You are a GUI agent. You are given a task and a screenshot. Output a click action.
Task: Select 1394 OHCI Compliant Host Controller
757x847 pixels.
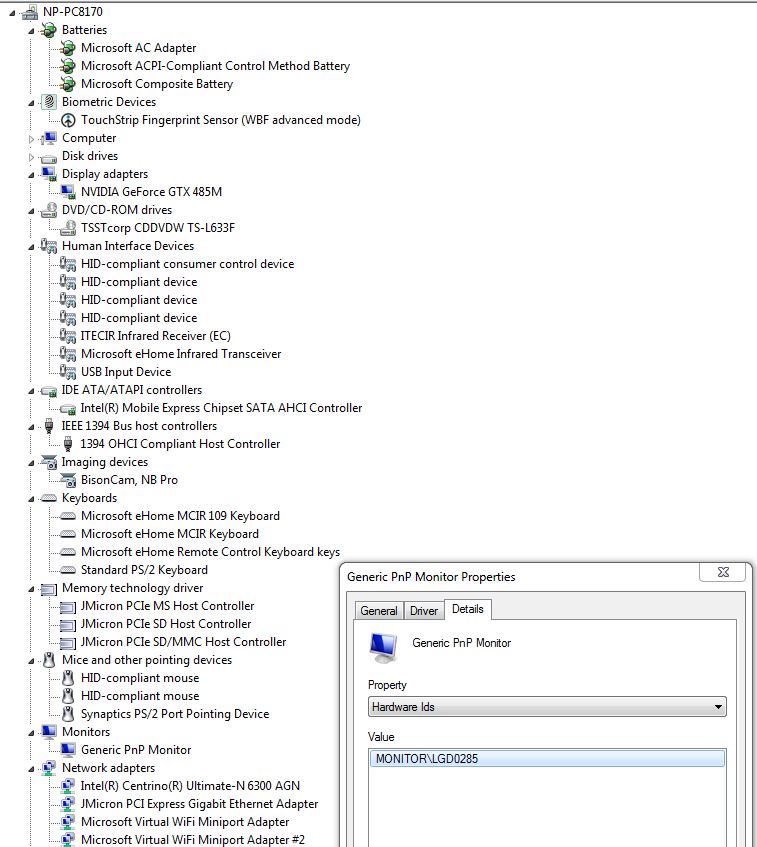coord(180,444)
